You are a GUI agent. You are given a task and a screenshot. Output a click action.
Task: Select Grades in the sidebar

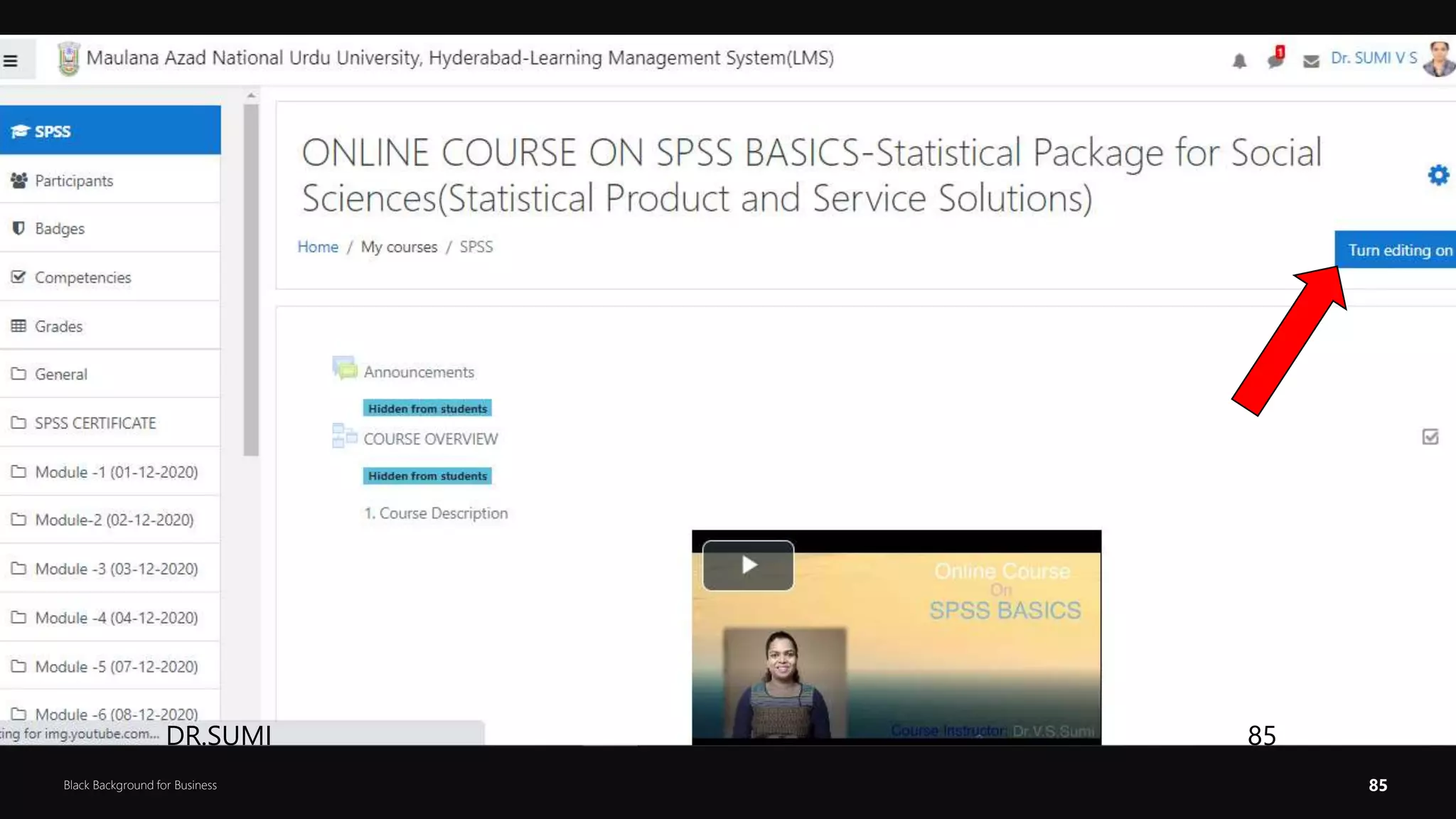58,326
